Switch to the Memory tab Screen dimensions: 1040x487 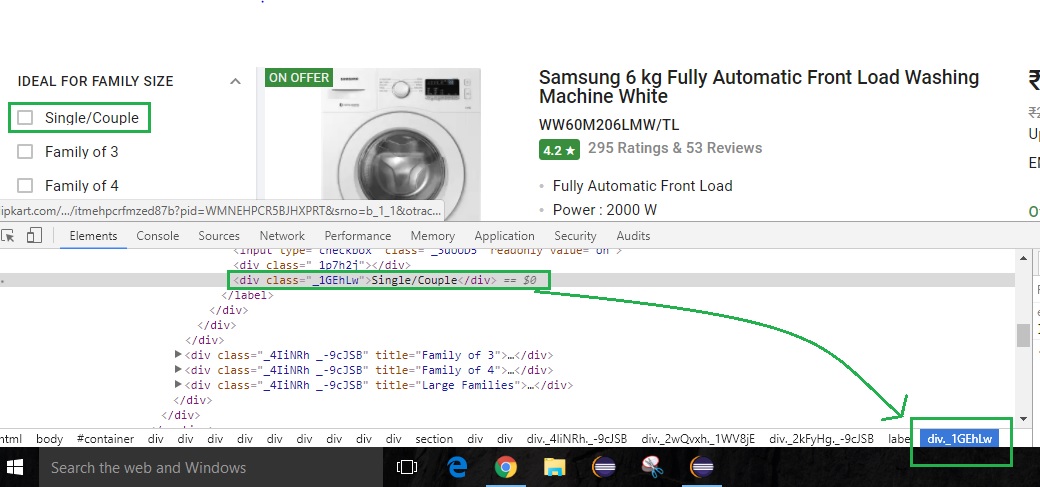pos(432,236)
